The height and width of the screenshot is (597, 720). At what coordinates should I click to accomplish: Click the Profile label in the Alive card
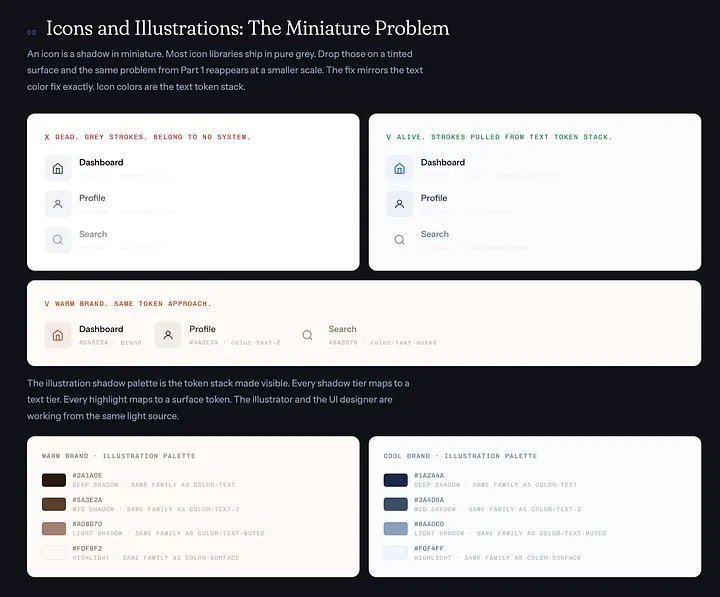coord(434,198)
